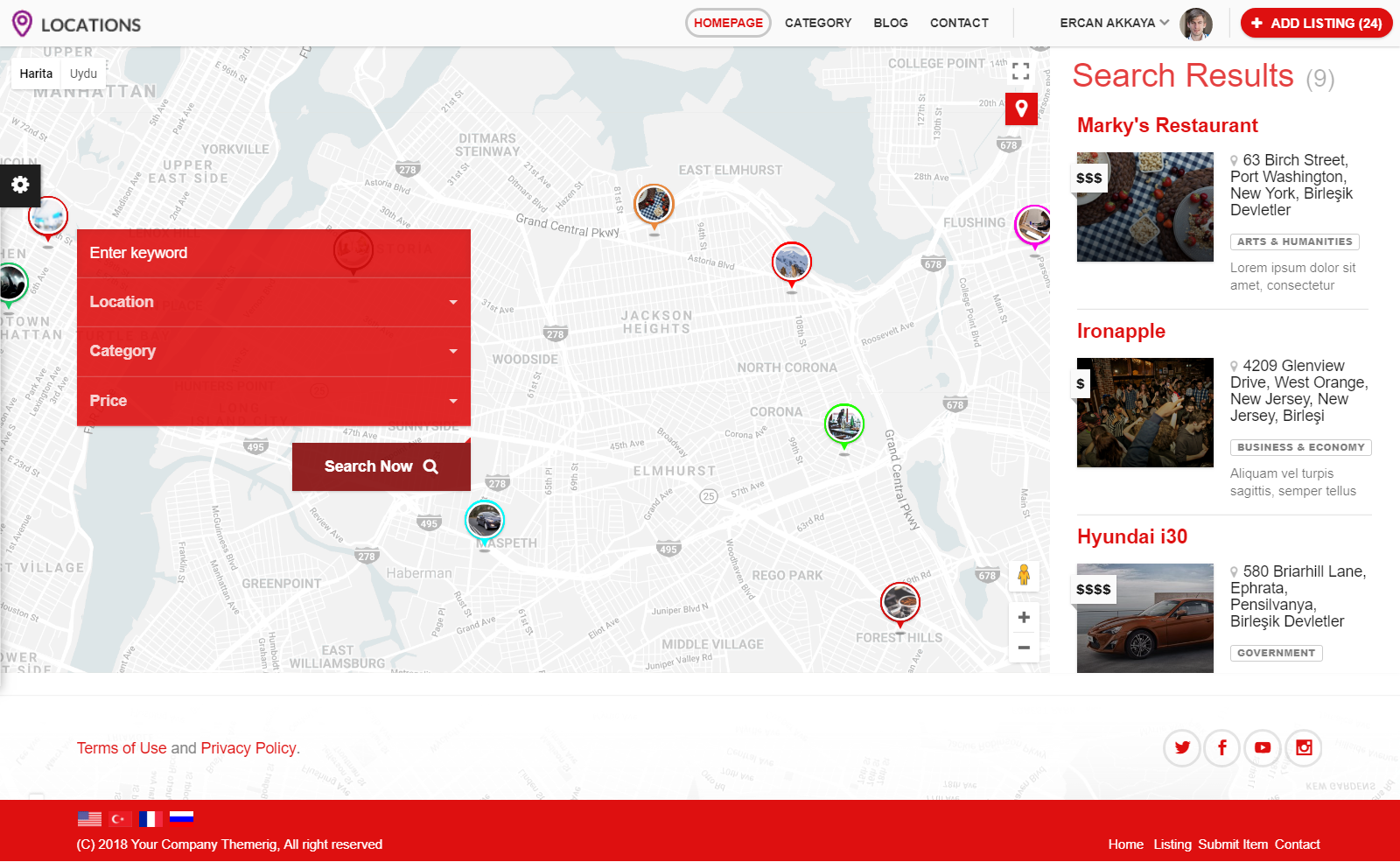Image resolution: width=1400 pixels, height=862 pixels.
Task: Select the red food marker at Forest Hills
Action: click(x=900, y=604)
